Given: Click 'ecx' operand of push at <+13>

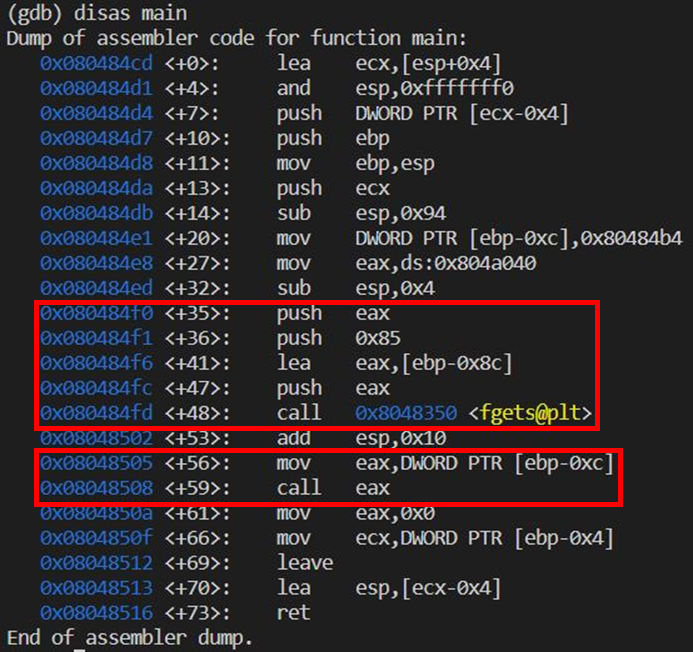Looking at the screenshot, I should [x=373, y=189].
